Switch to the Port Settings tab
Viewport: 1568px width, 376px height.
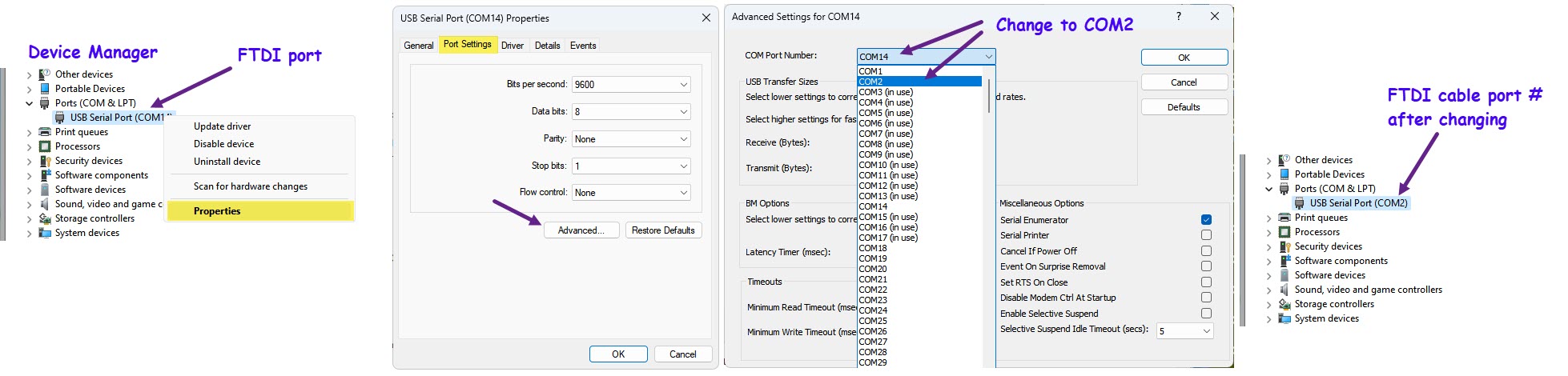pos(468,44)
